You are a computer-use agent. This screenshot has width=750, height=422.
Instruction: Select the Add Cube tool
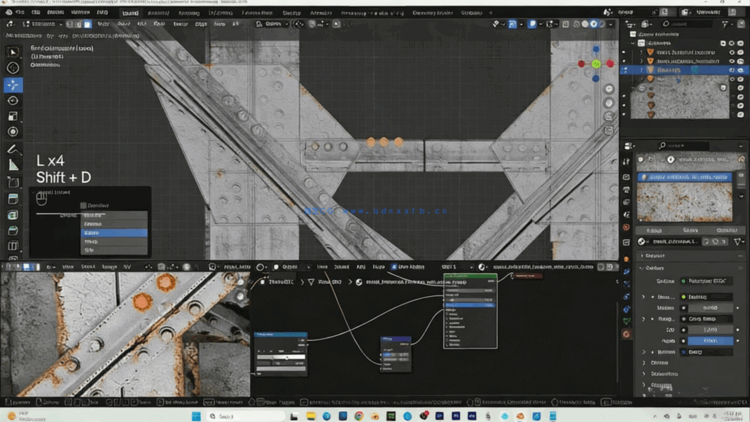point(13,182)
